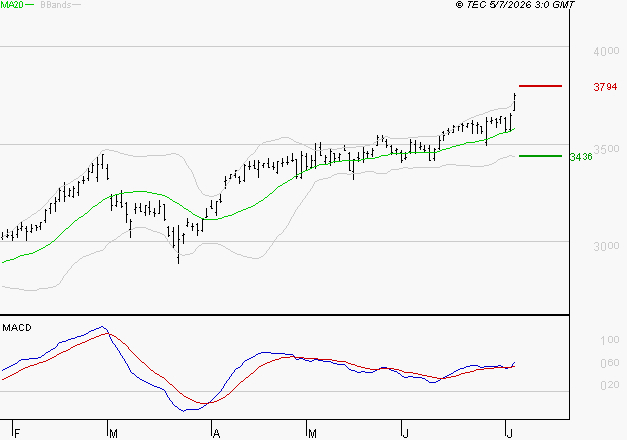
Task: Click the last J month marker
Action: pyautogui.click(x=509, y=434)
